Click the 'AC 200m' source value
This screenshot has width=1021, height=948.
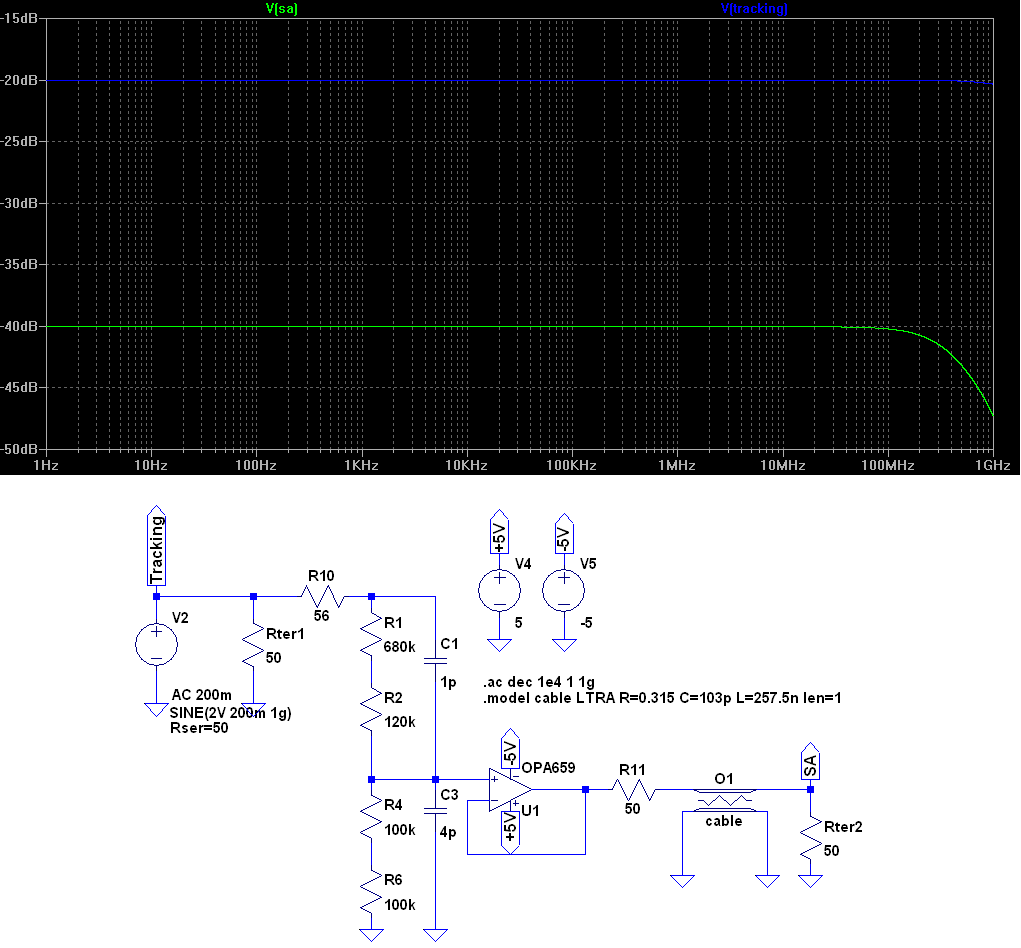tap(201, 695)
